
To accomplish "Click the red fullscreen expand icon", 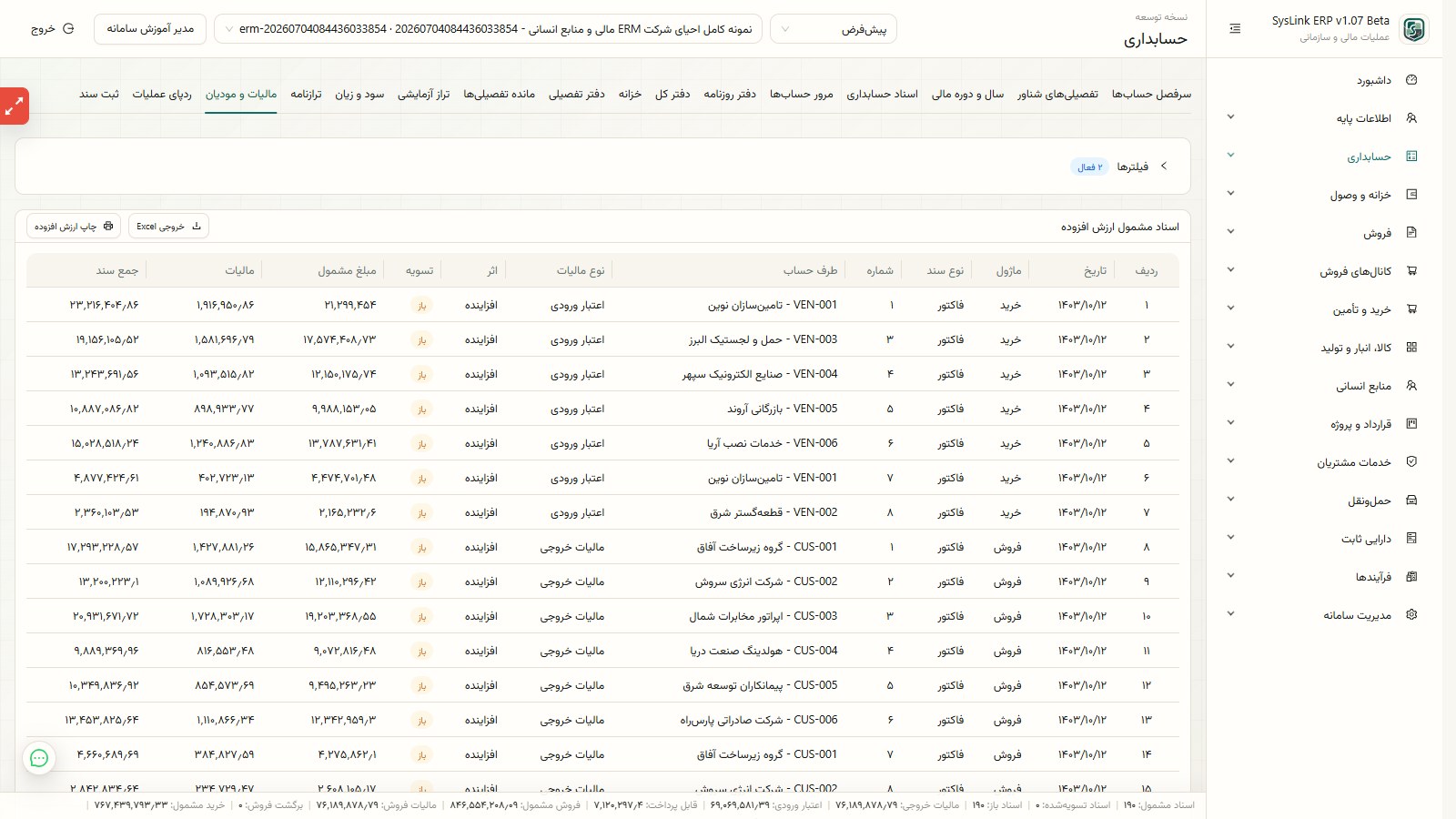I will click(14, 106).
